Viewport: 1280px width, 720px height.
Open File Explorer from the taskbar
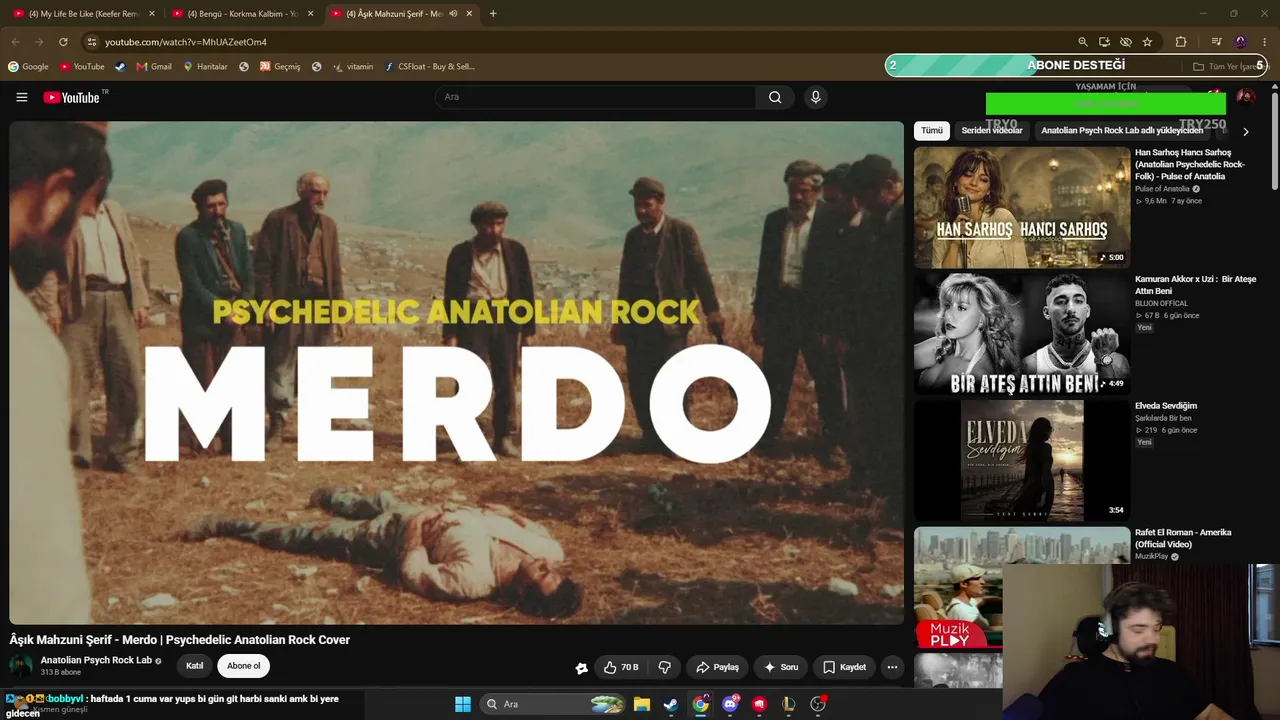point(642,704)
